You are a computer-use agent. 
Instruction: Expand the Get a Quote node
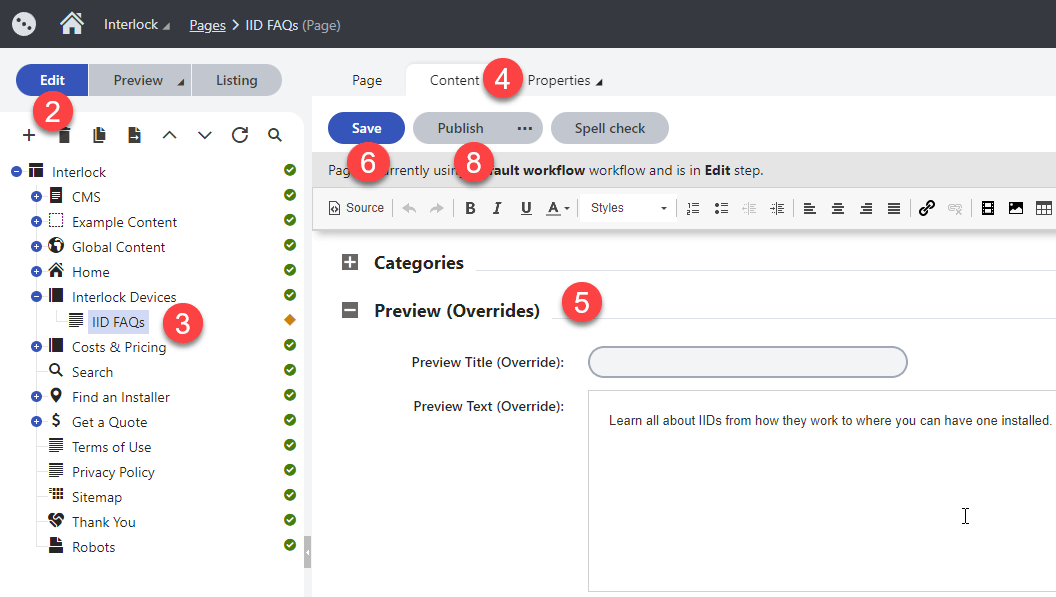[36, 422]
